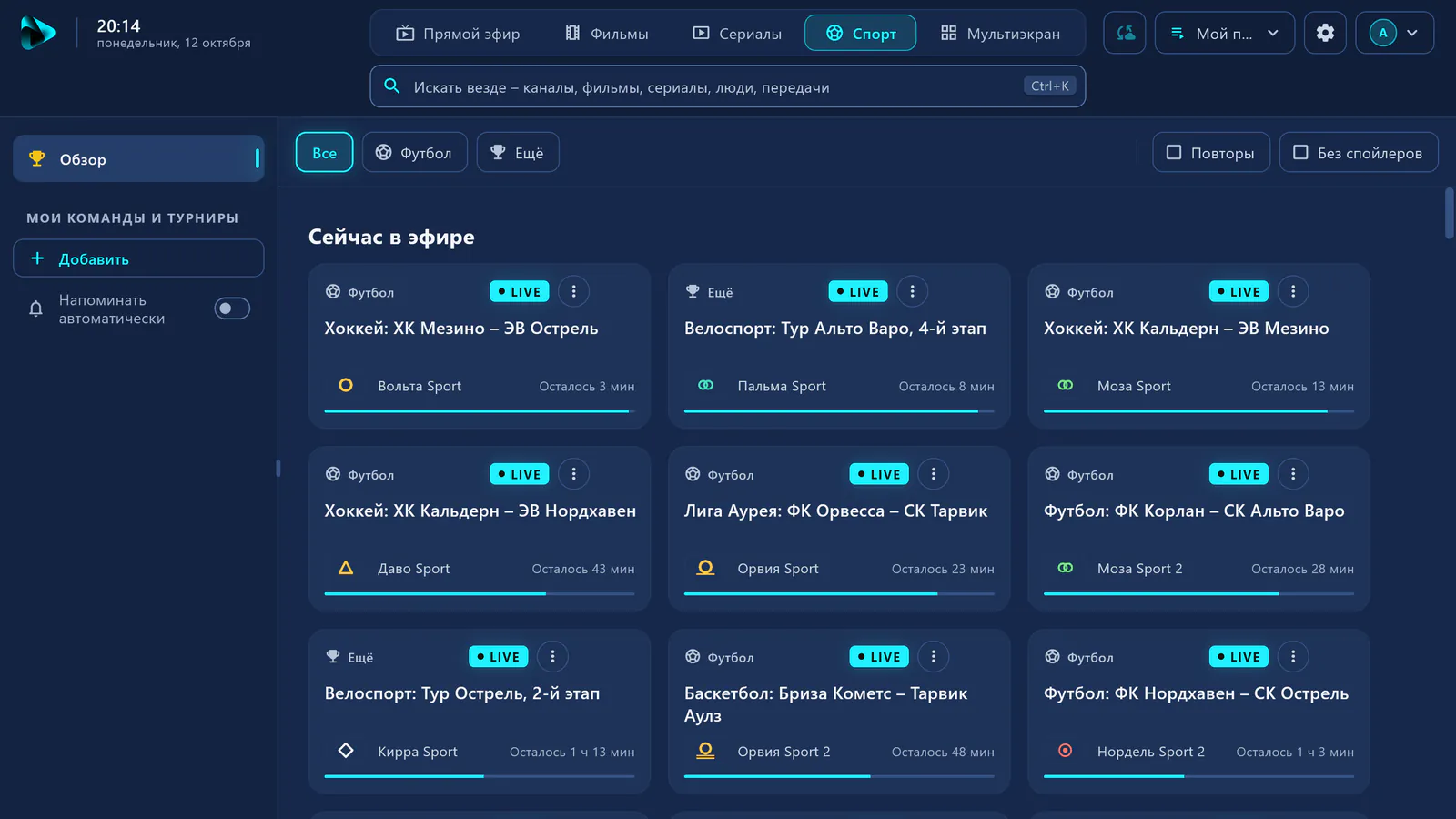Expand the Мой п... dropdown
The height and width of the screenshot is (819, 1456).
pos(1225,33)
